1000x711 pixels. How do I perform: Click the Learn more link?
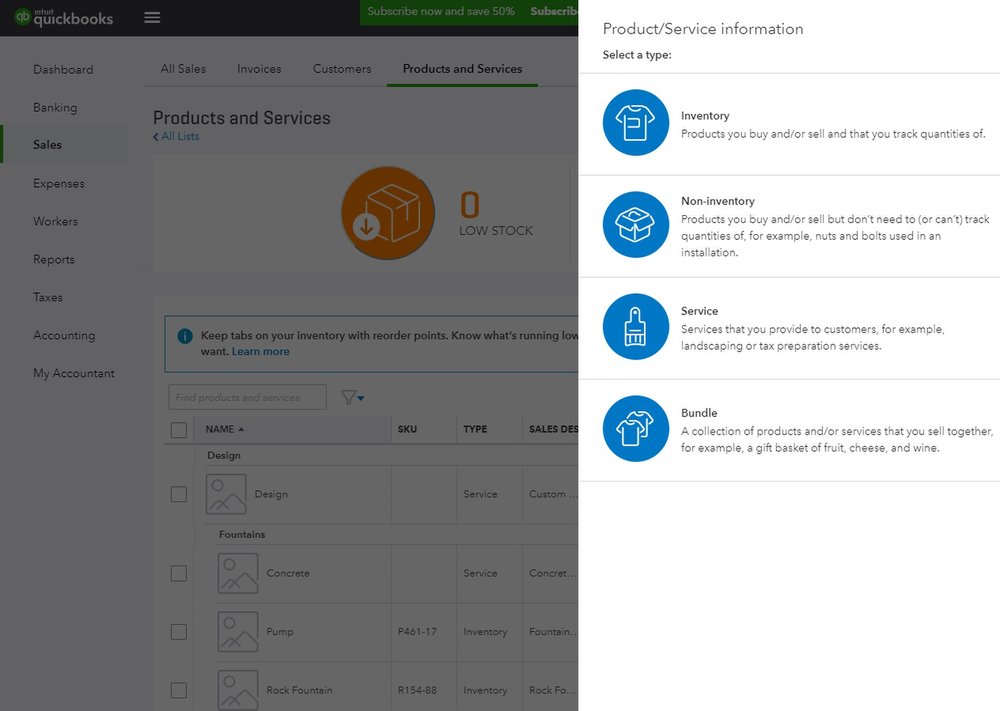pyautogui.click(x=260, y=351)
